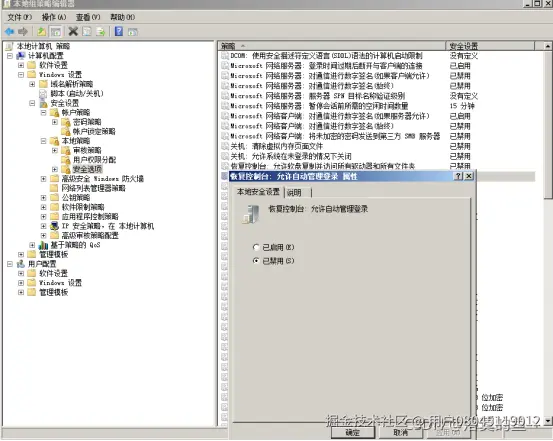The width and height of the screenshot is (553, 441).
Task: Click the 用户权限分配 folder icon
Action: click(x=66, y=160)
